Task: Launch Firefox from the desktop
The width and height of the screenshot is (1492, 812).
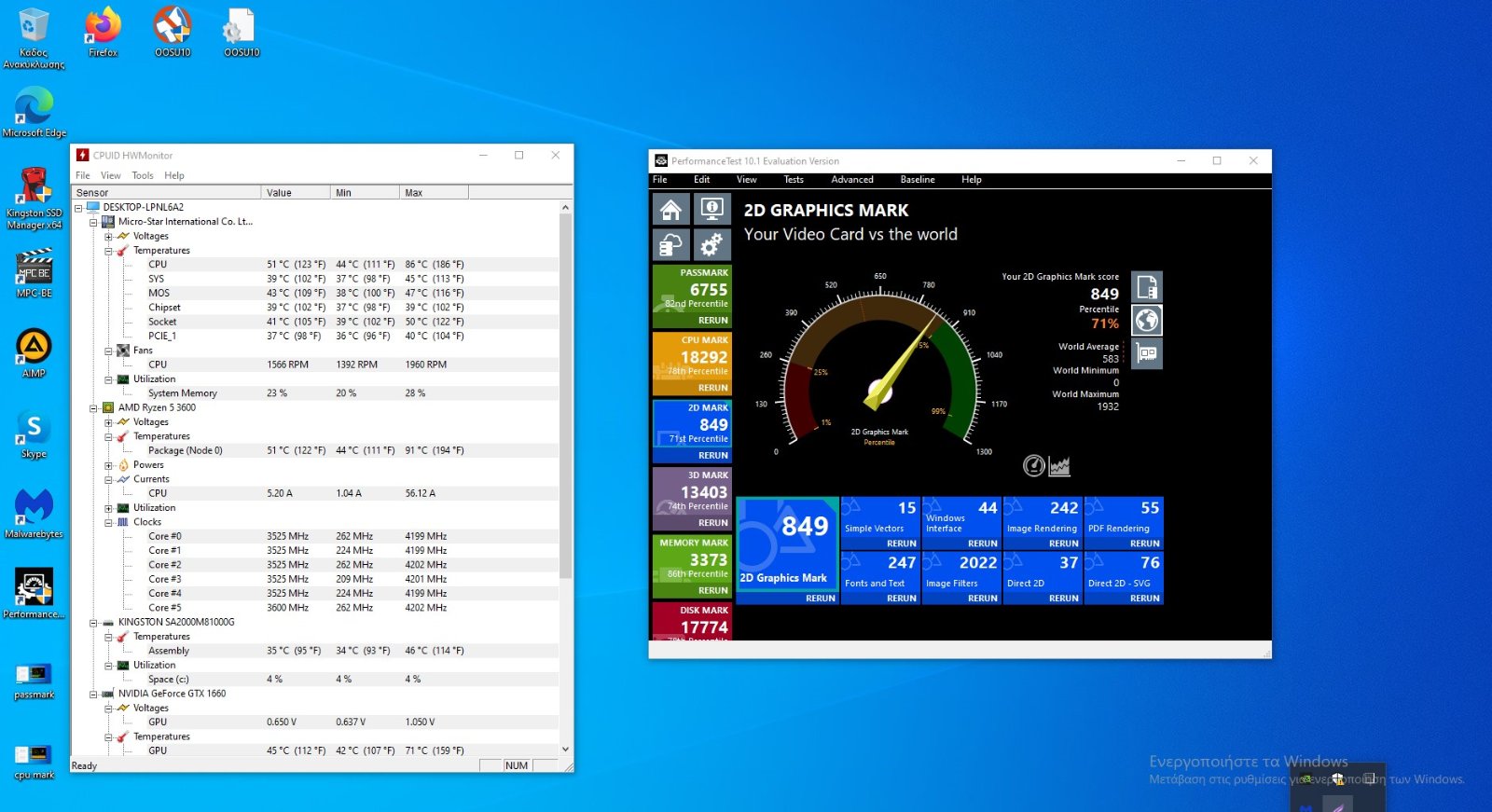Action: click(103, 33)
